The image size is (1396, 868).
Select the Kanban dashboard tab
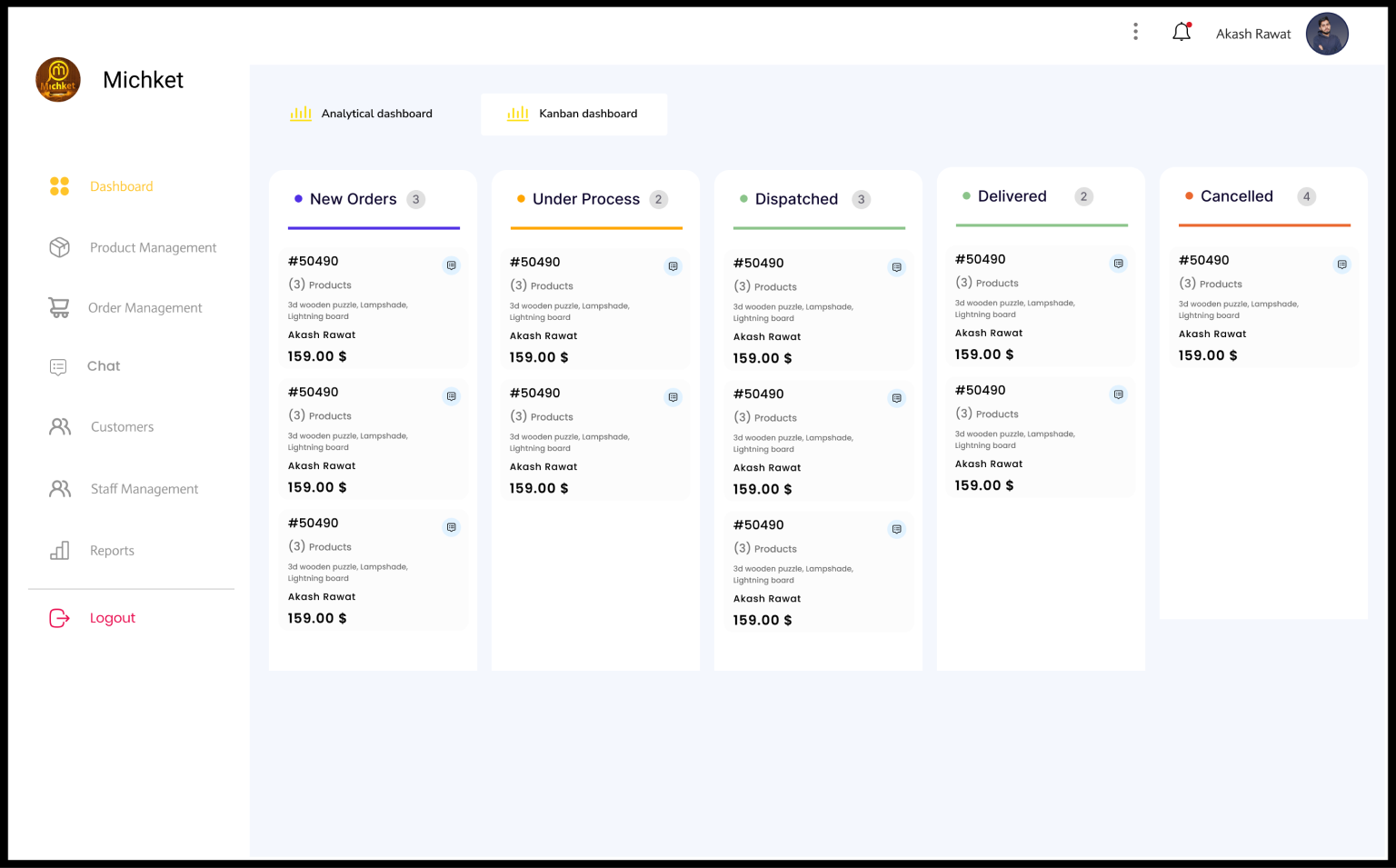pyautogui.click(x=573, y=115)
